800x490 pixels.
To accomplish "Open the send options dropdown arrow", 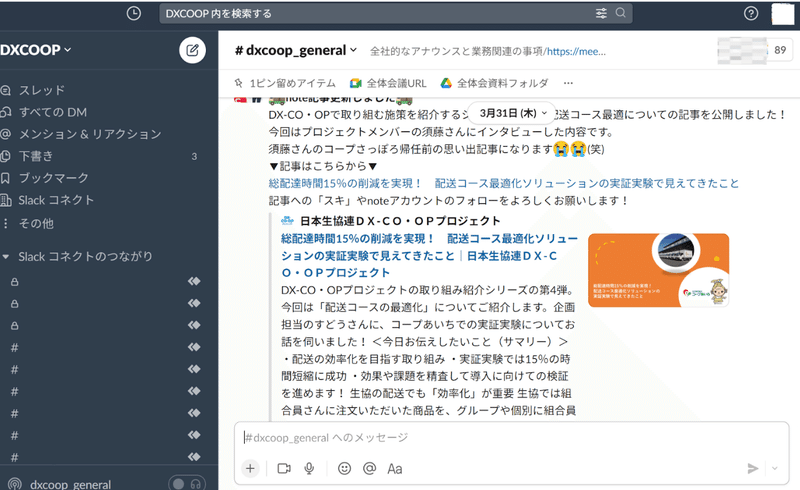I will tap(774, 469).
